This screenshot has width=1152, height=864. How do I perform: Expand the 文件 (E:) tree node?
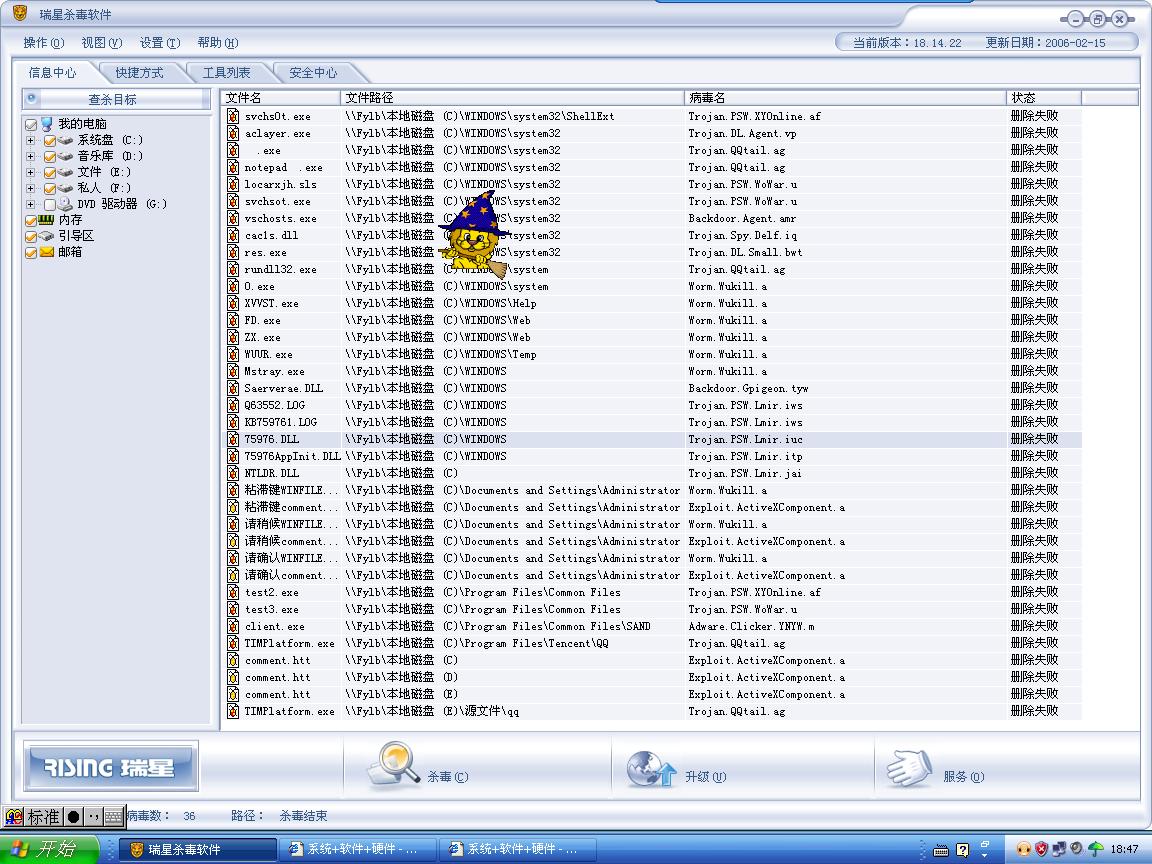30,173
